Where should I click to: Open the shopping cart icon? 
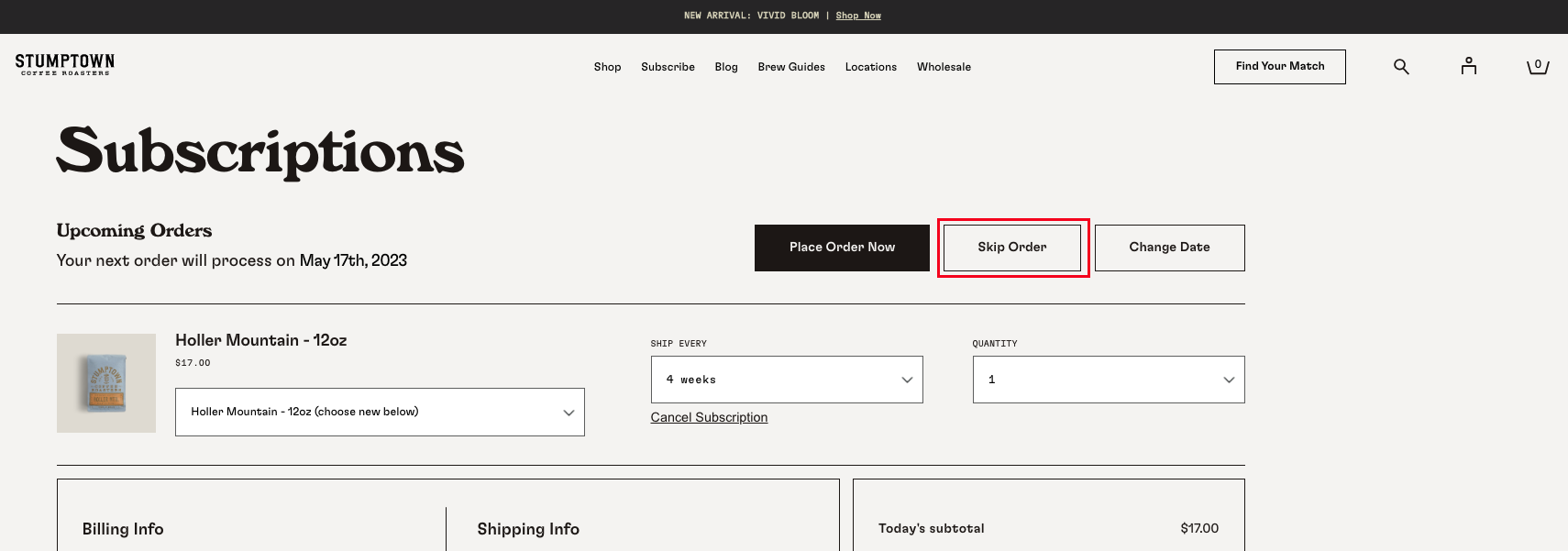pyautogui.click(x=1538, y=66)
